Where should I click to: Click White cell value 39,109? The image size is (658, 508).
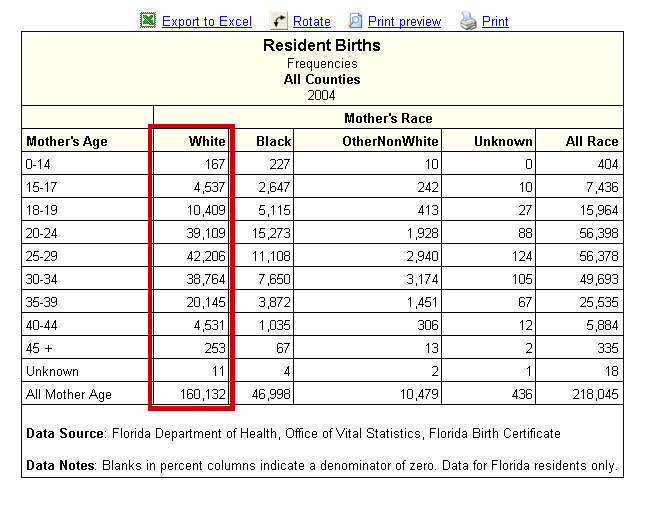click(x=206, y=233)
